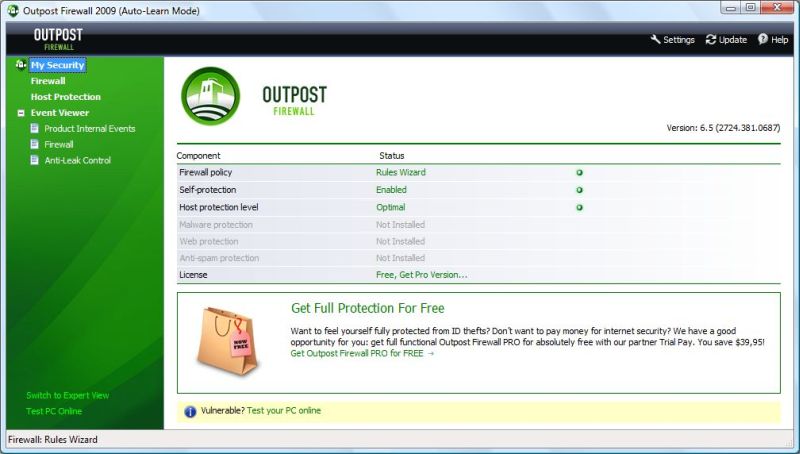Click the shopping bag promo image
The image size is (800, 454).
[229, 341]
